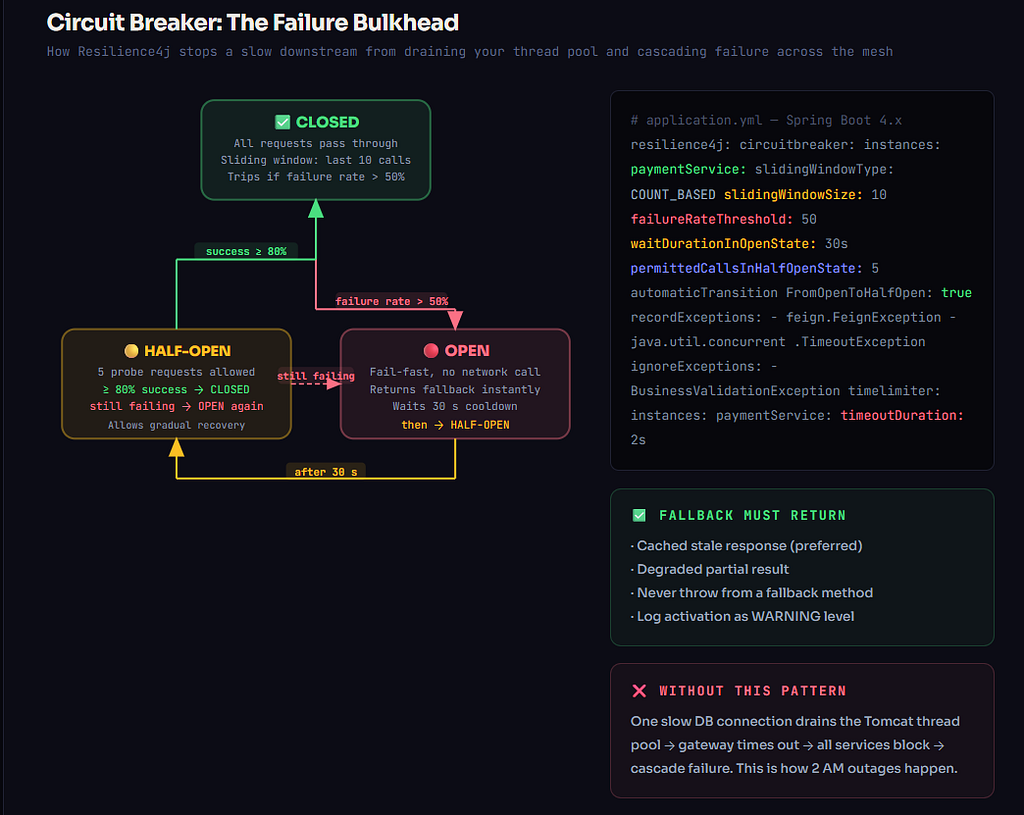The image size is (1024, 815).
Task: Click 'All requests pass through' line
Action: [315, 143]
